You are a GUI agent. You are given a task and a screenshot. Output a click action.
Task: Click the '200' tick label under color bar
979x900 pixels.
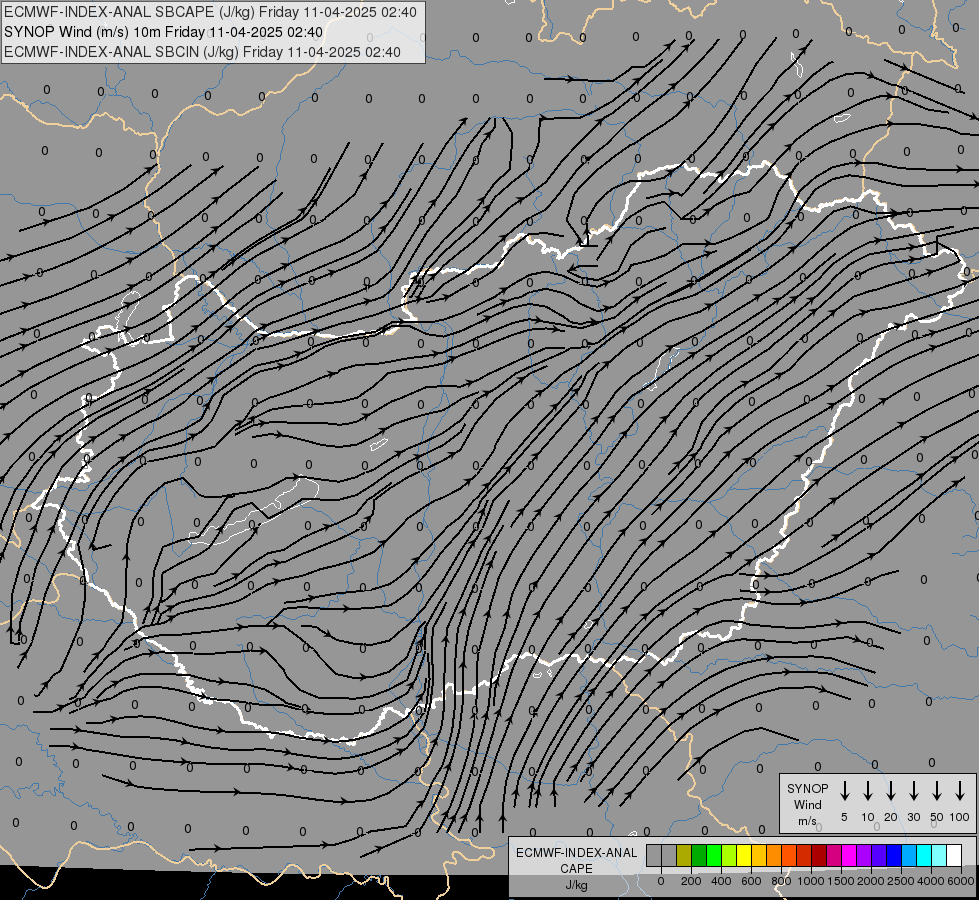(x=691, y=881)
